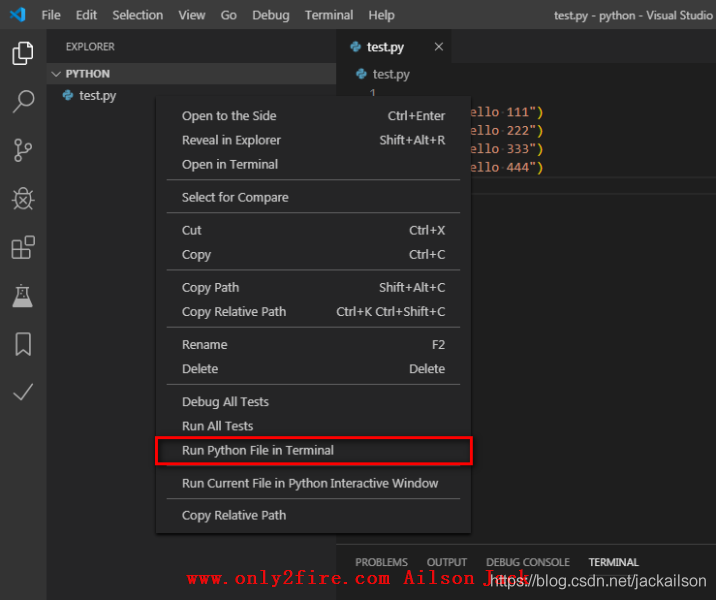This screenshot has width=716, height=600.
Task: Choose the last Copy Relative Path entry
Action: [x=313, y=515]
